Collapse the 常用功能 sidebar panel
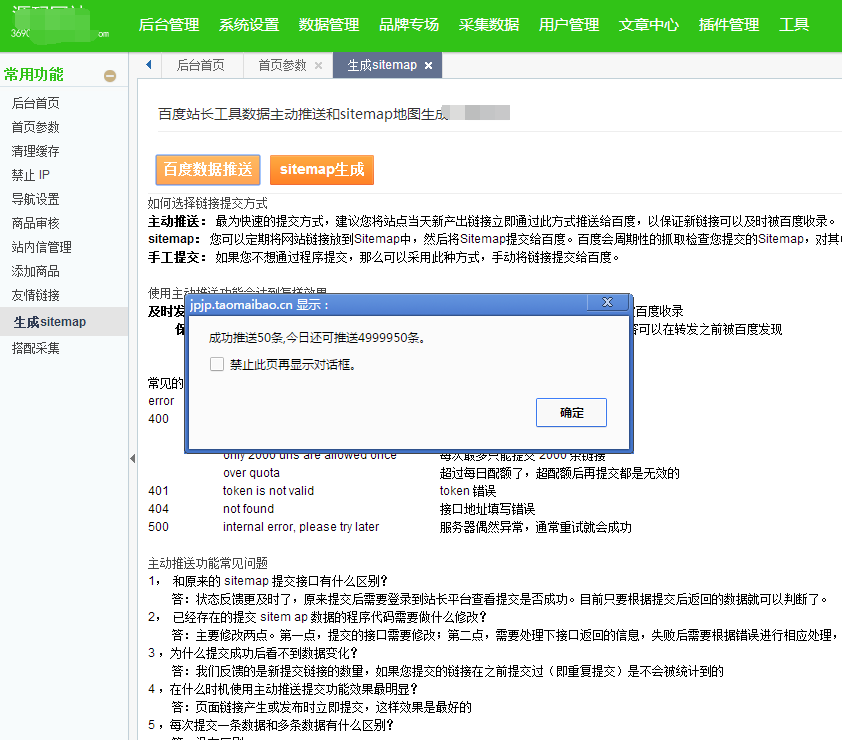This screenshot has width=842, height=740. [110, 74]
